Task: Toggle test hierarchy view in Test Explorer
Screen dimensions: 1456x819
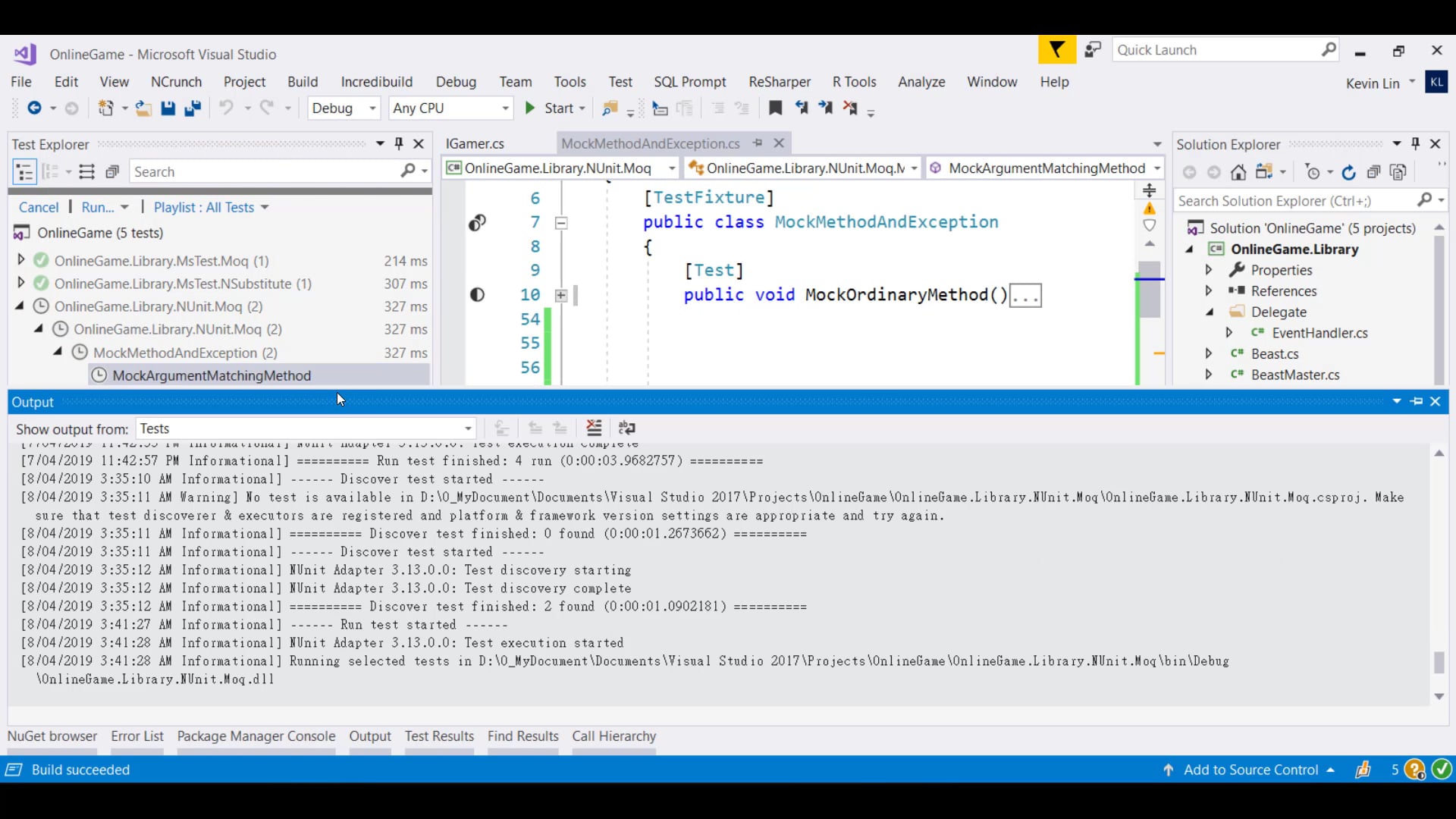Action: tap(24, 172)
